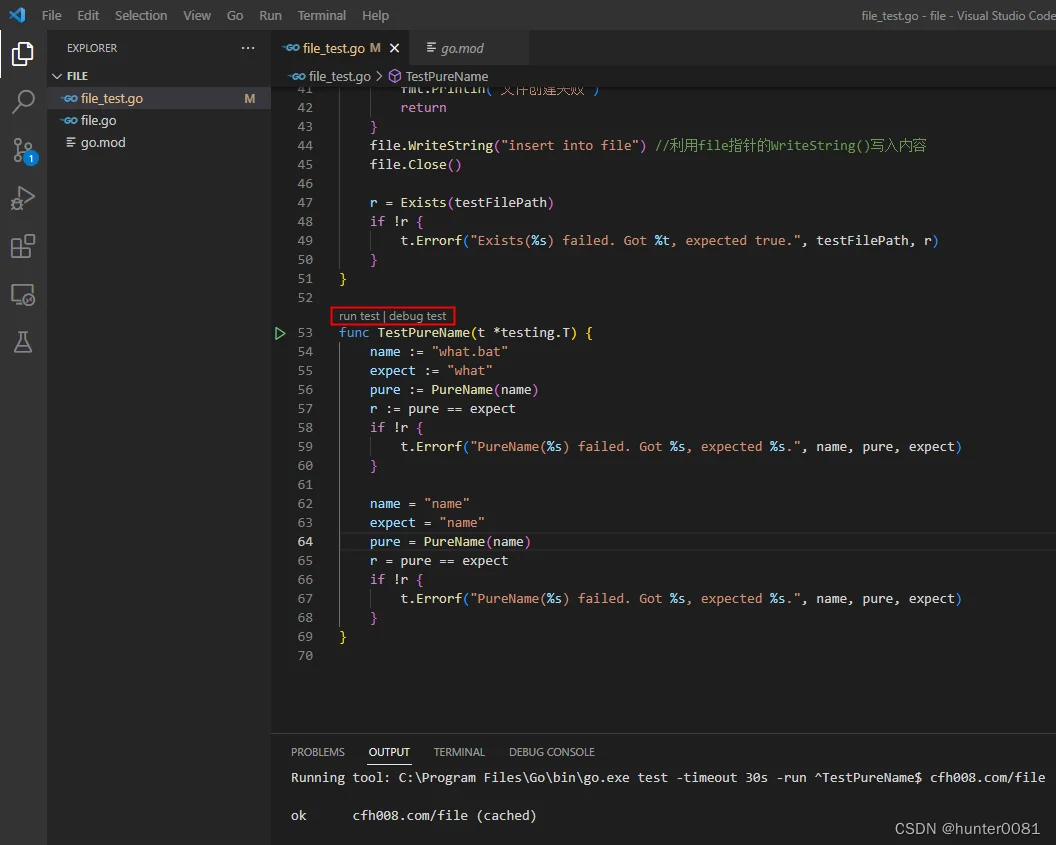The height and width of the screenshot is (845, 1056).
Task: Open the Terminal menu
Action: click(321, 15)
